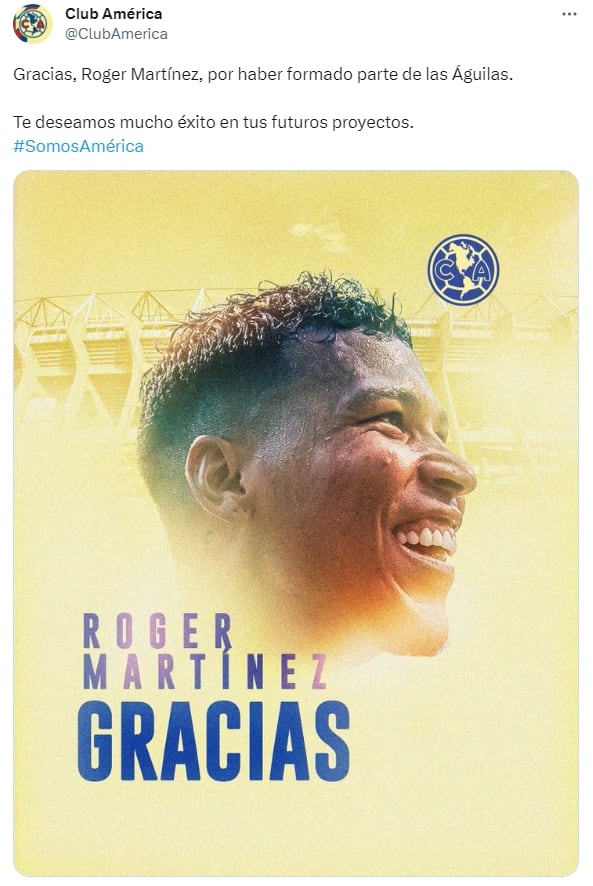
Task: Click the Club América crest in the poster
Action: pyautogui.click(x=463, y=270)
